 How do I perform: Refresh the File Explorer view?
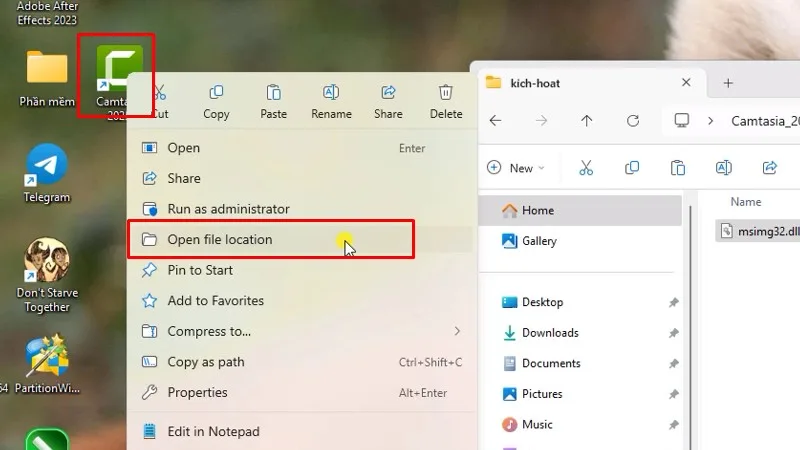[x=633, y=121]
